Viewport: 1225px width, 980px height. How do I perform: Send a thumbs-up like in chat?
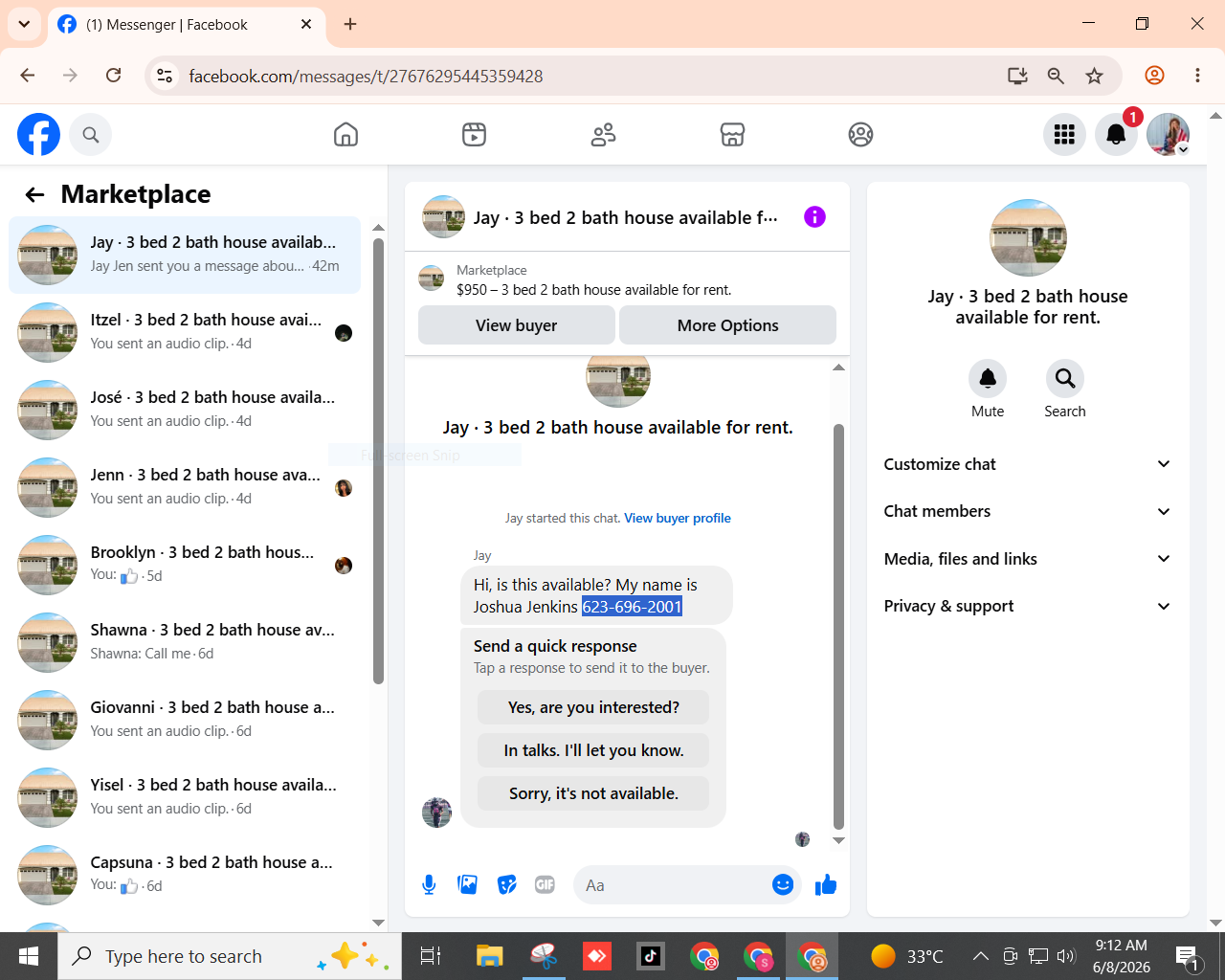(826, 885)
